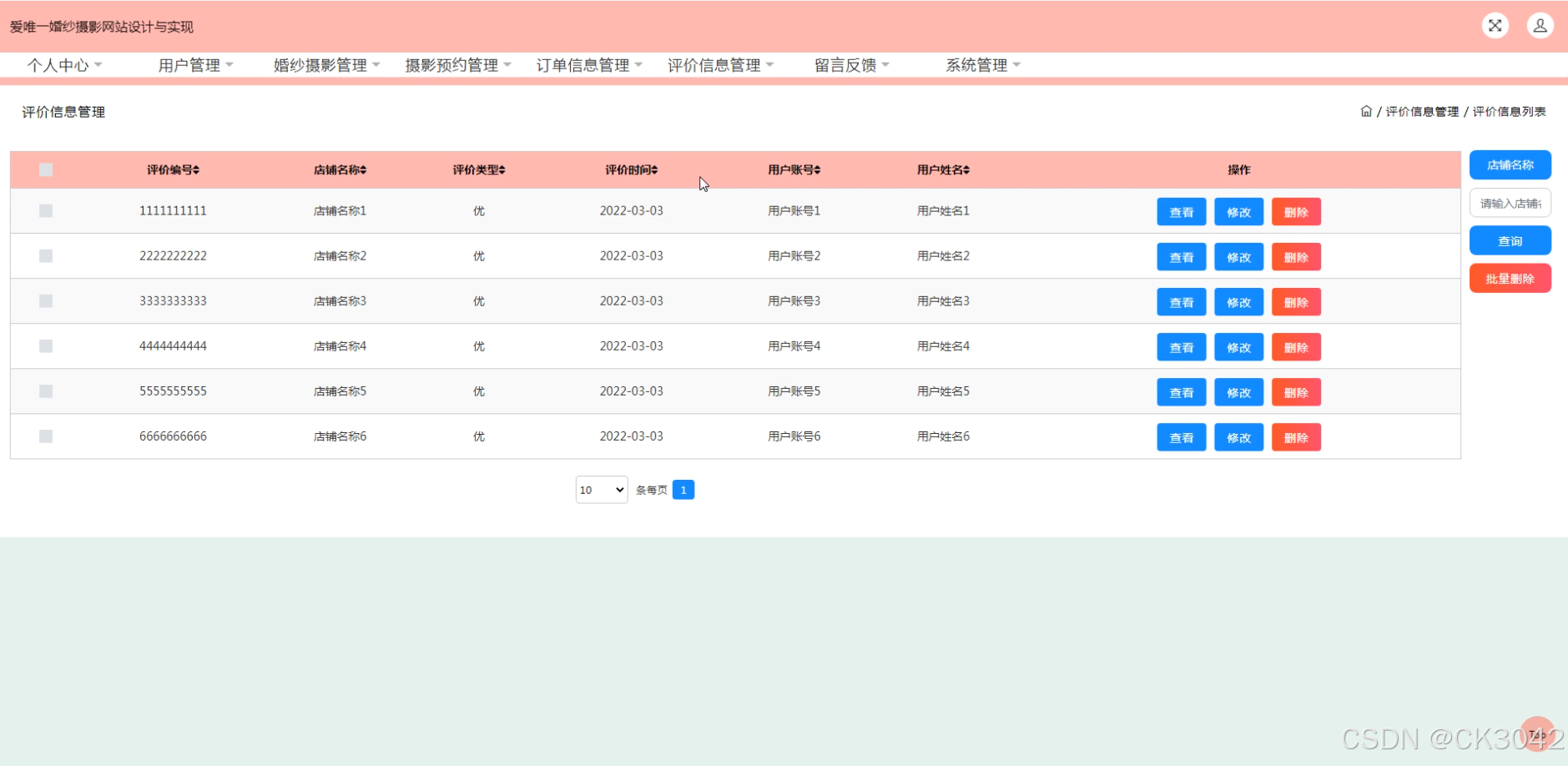The image size is (1568, 766).
Task: Select cell 用户账号1
Action: tap(794, 210)
